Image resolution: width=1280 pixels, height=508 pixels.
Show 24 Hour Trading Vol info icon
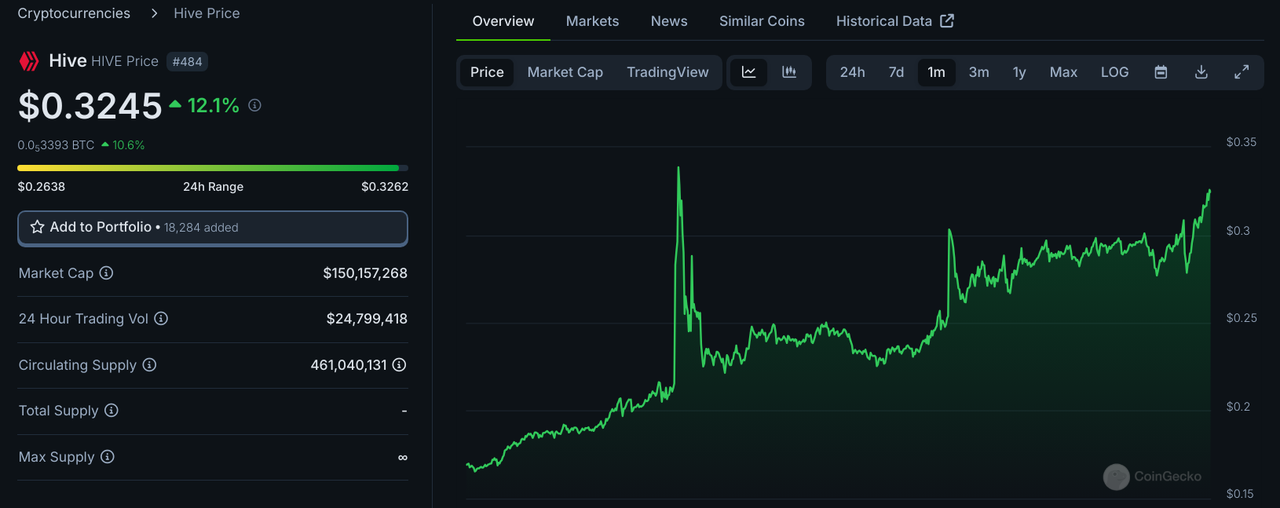coord(161,319)
